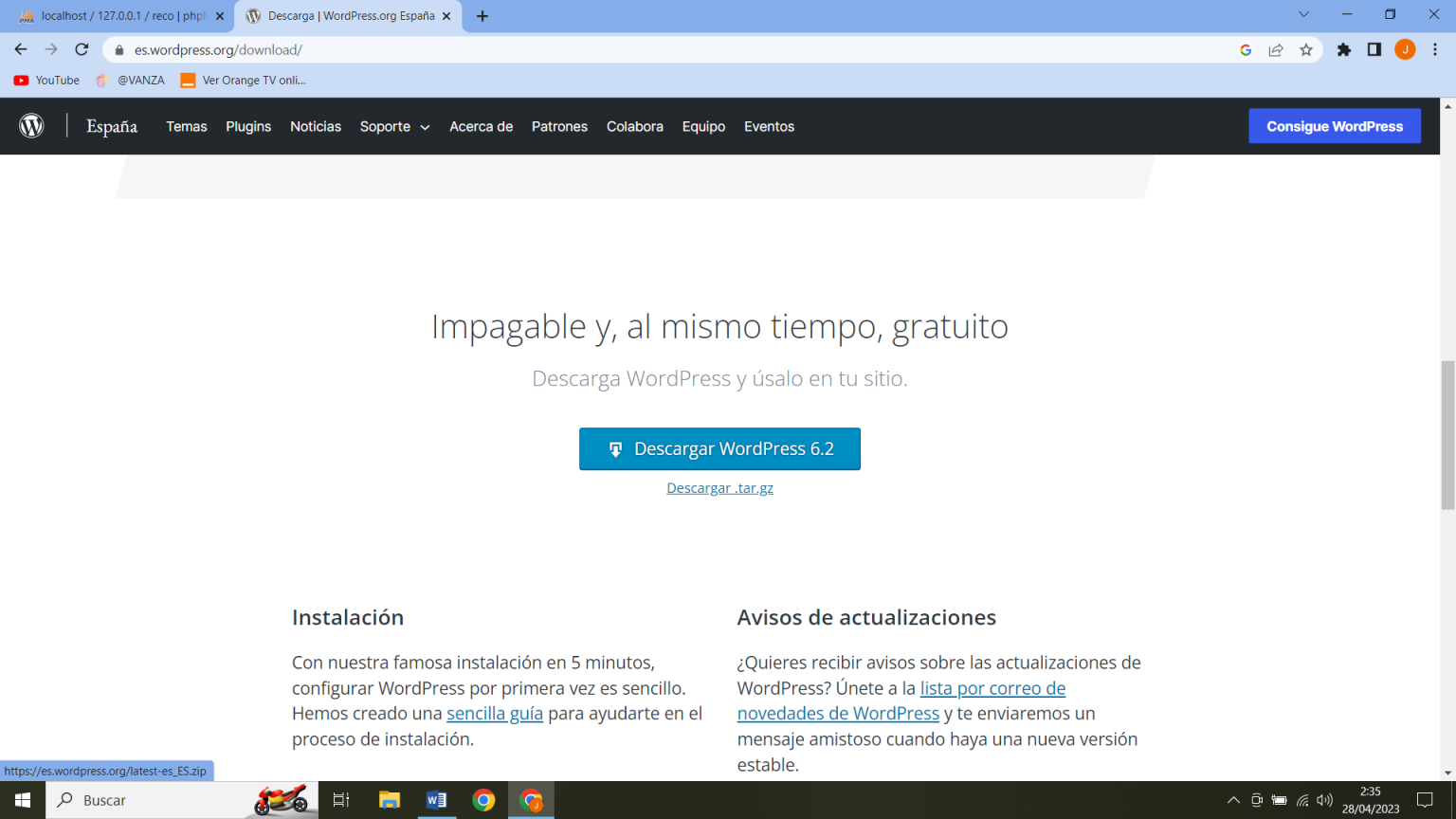The width and height of the screenshot is (1456, 819).
Task: Open the Temas menu item
Action: coord(186,126)
